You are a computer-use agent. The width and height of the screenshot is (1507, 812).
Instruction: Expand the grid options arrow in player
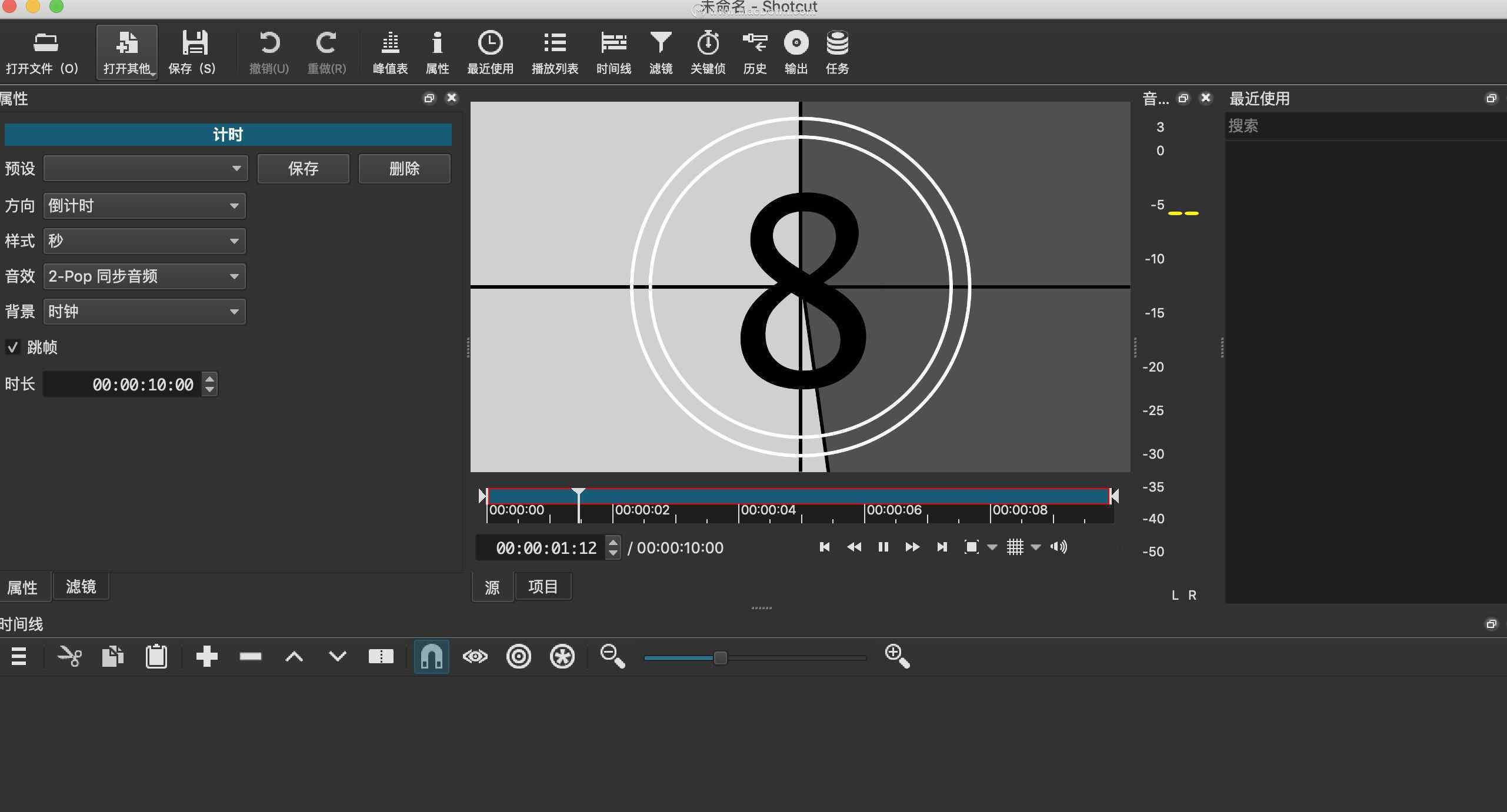click(x=1036, y=547)
